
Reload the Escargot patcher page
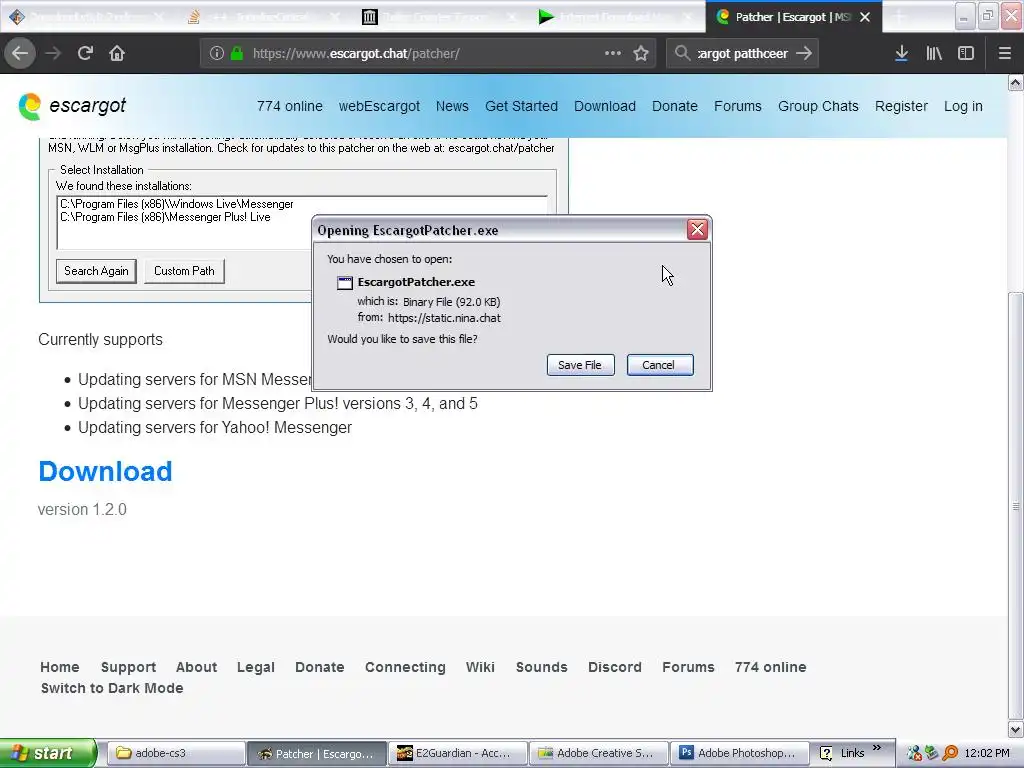coord(85,54)
